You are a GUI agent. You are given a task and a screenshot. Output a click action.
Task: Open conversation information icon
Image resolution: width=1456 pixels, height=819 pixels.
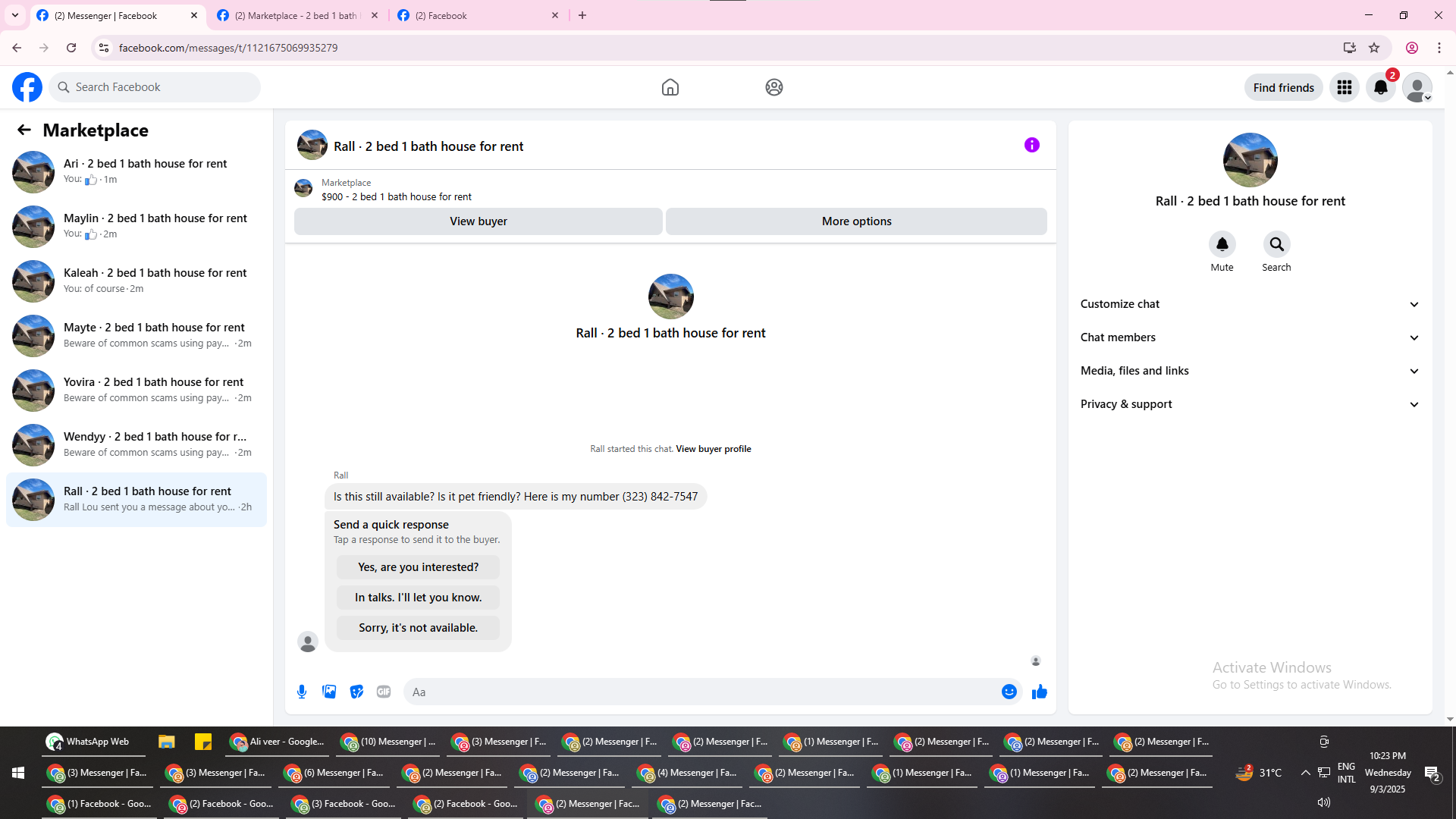click(x=1032, y=145)
